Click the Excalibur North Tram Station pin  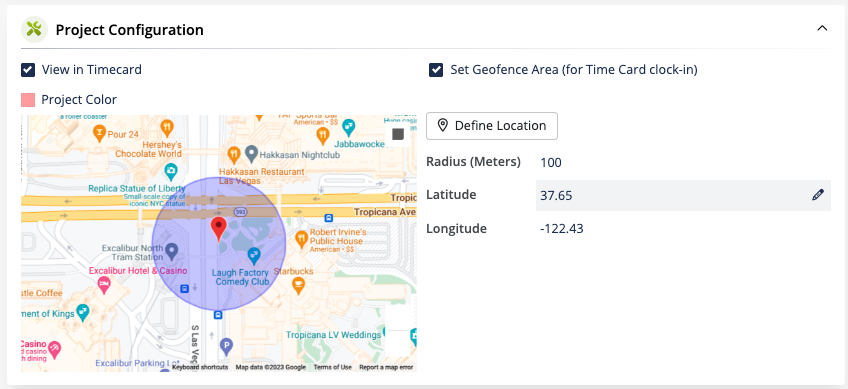click(171, 251)
